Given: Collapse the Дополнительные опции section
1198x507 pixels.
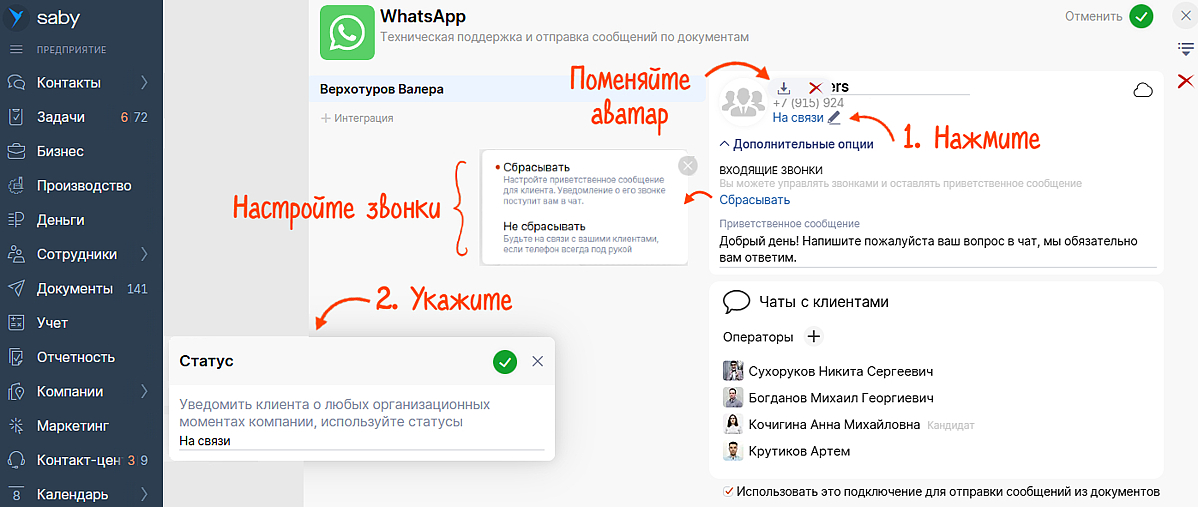Looking at the screenshot, I should pyautogui.click(x=796, y=144).
